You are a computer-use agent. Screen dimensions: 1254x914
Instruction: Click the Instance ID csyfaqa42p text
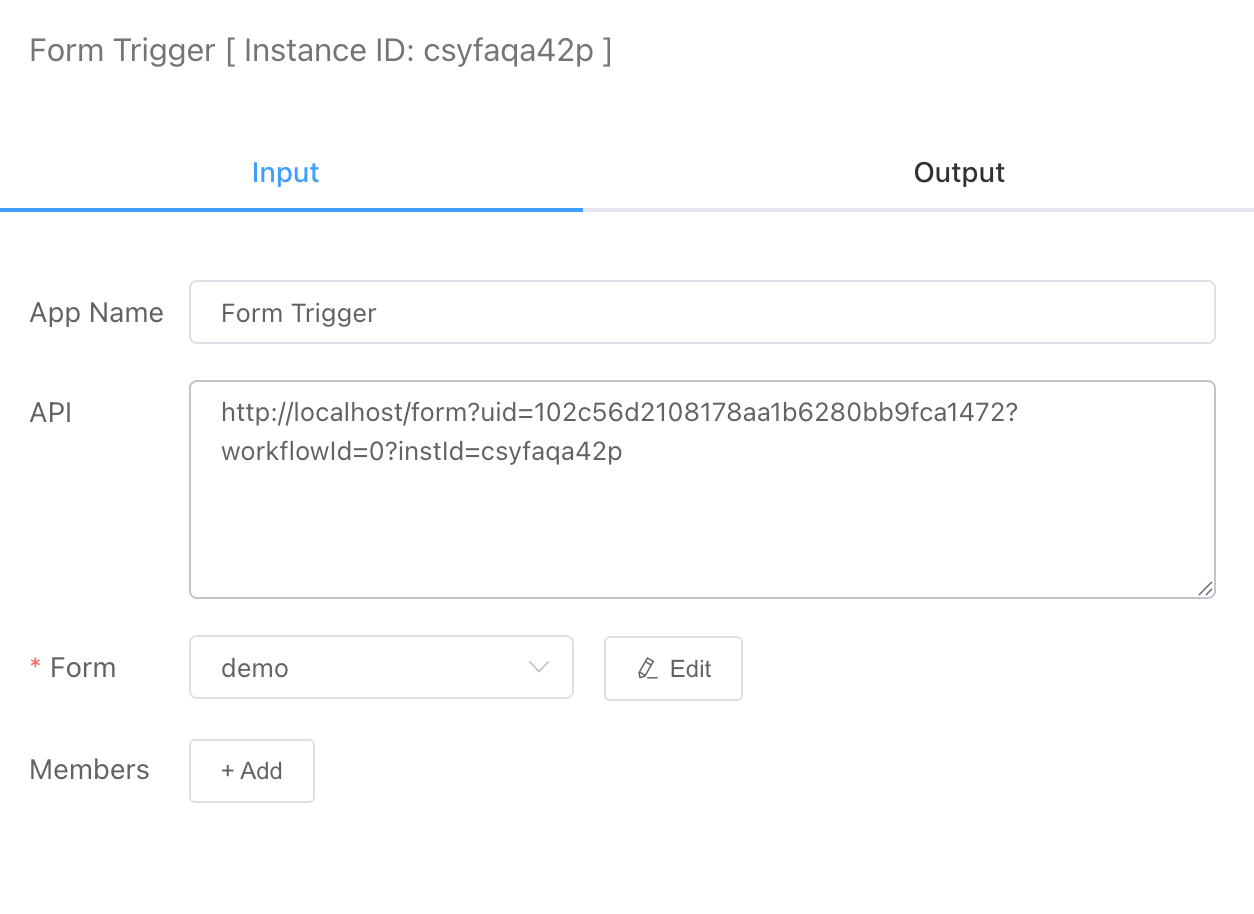click(419, 50)
